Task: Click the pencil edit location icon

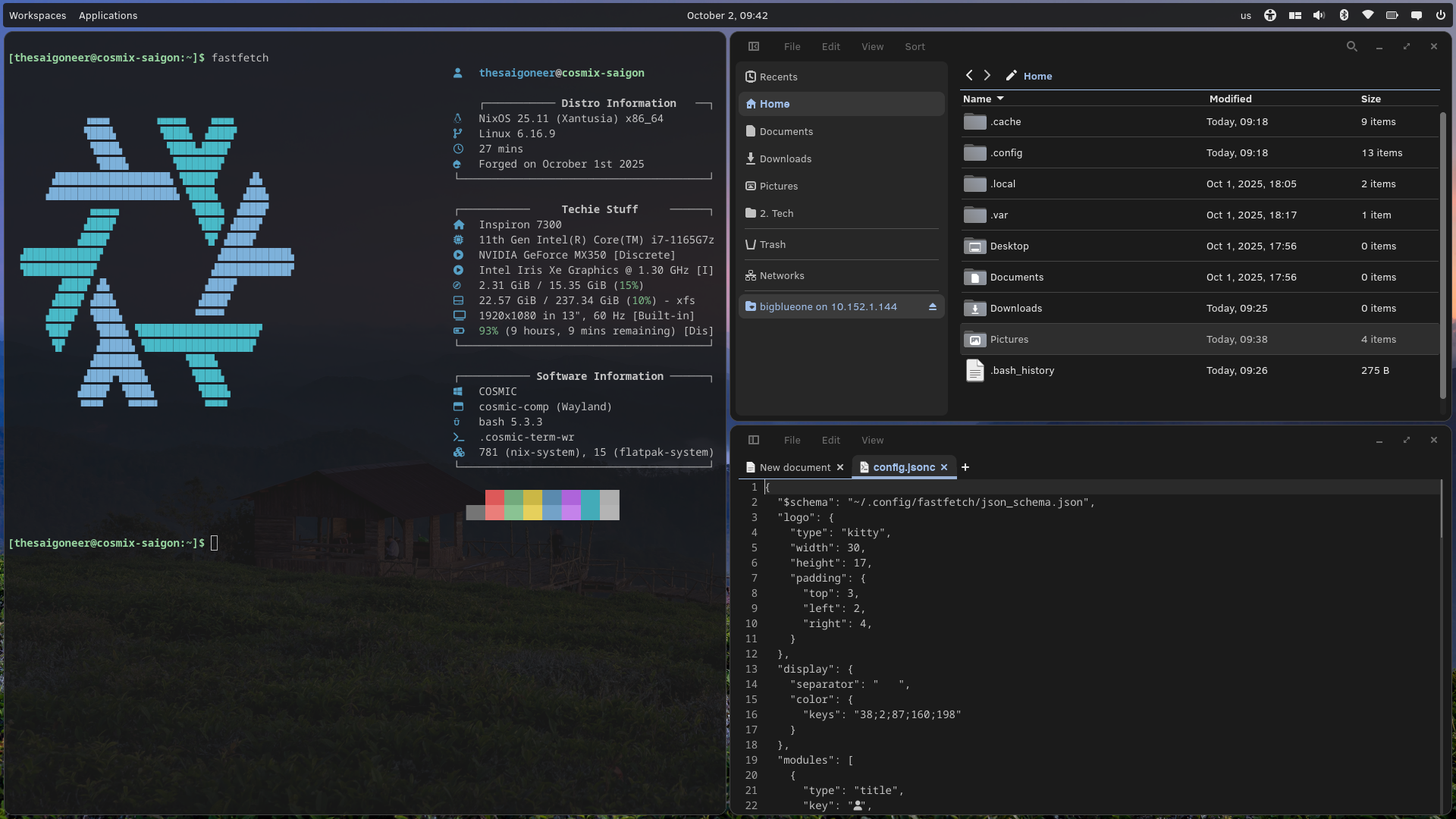Action: [1011, 76]
